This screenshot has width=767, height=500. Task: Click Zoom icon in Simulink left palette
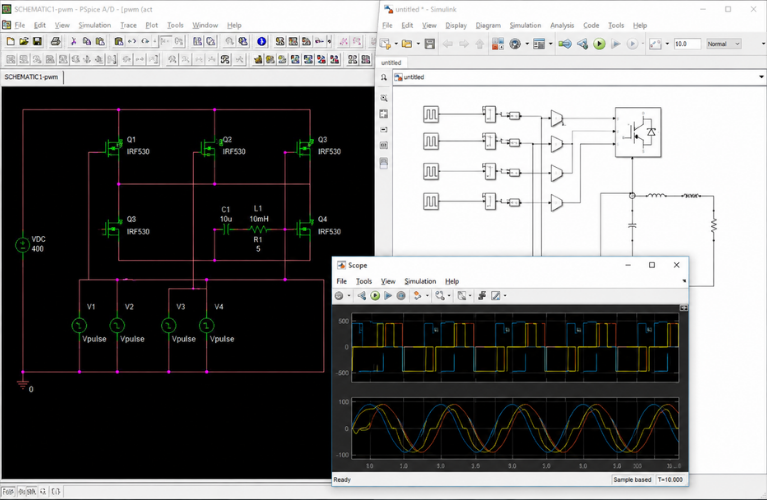pyautogui.click(x=384, y=98)
